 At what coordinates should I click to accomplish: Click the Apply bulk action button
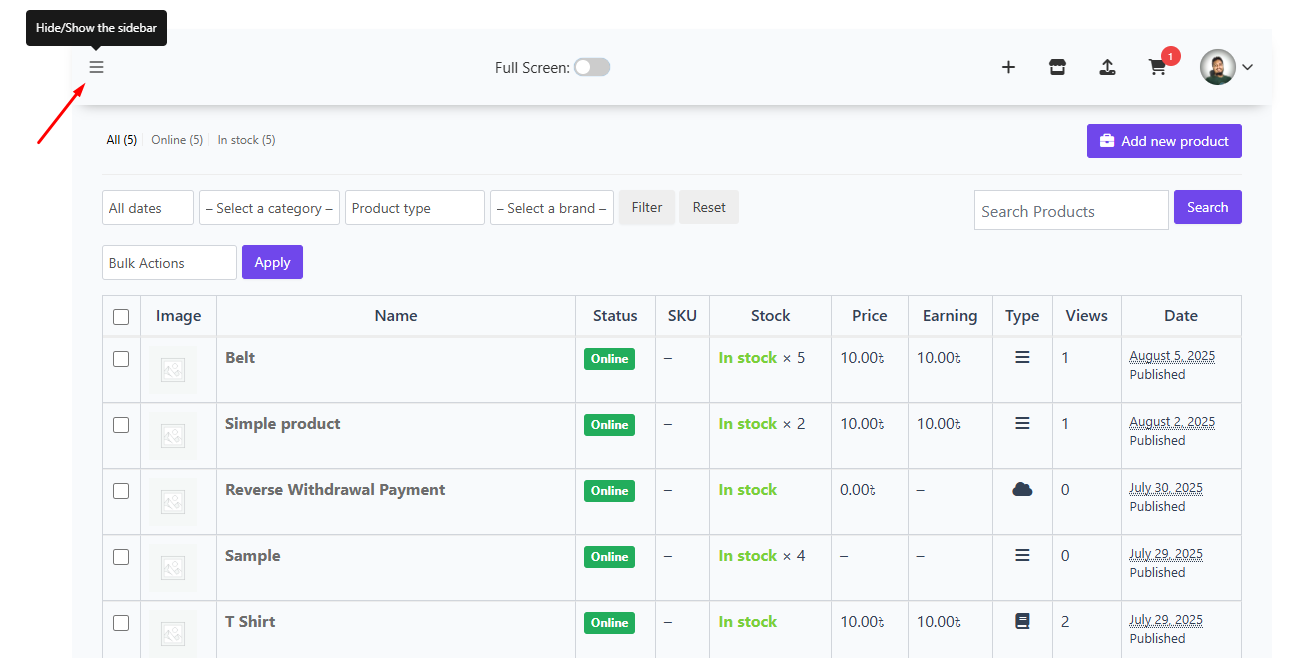pyautogui.click(x=272, y=262)
